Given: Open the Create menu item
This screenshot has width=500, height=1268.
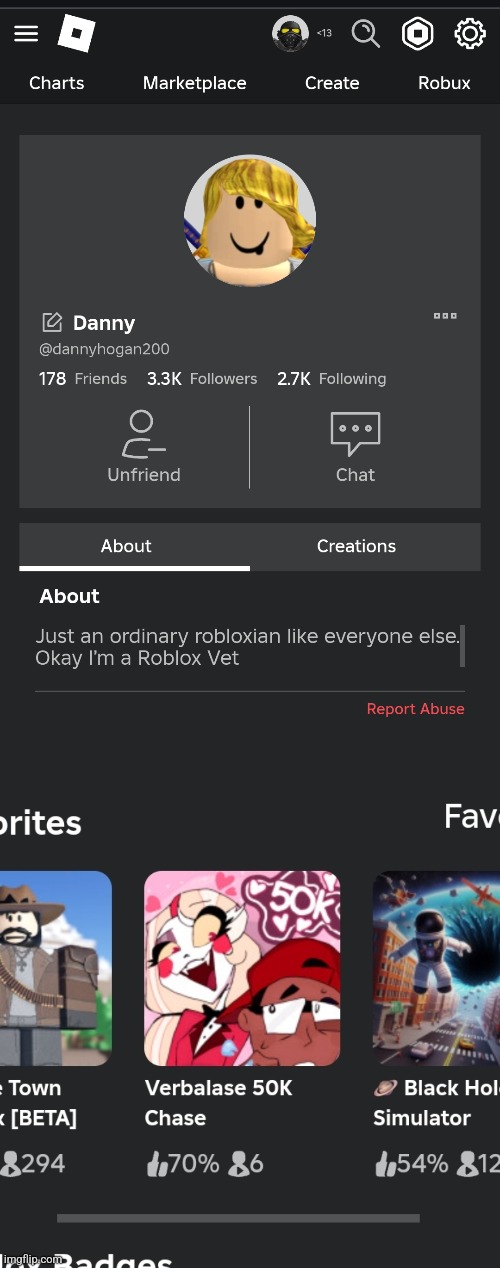Looking at the screenshot, I should [332, 83].
